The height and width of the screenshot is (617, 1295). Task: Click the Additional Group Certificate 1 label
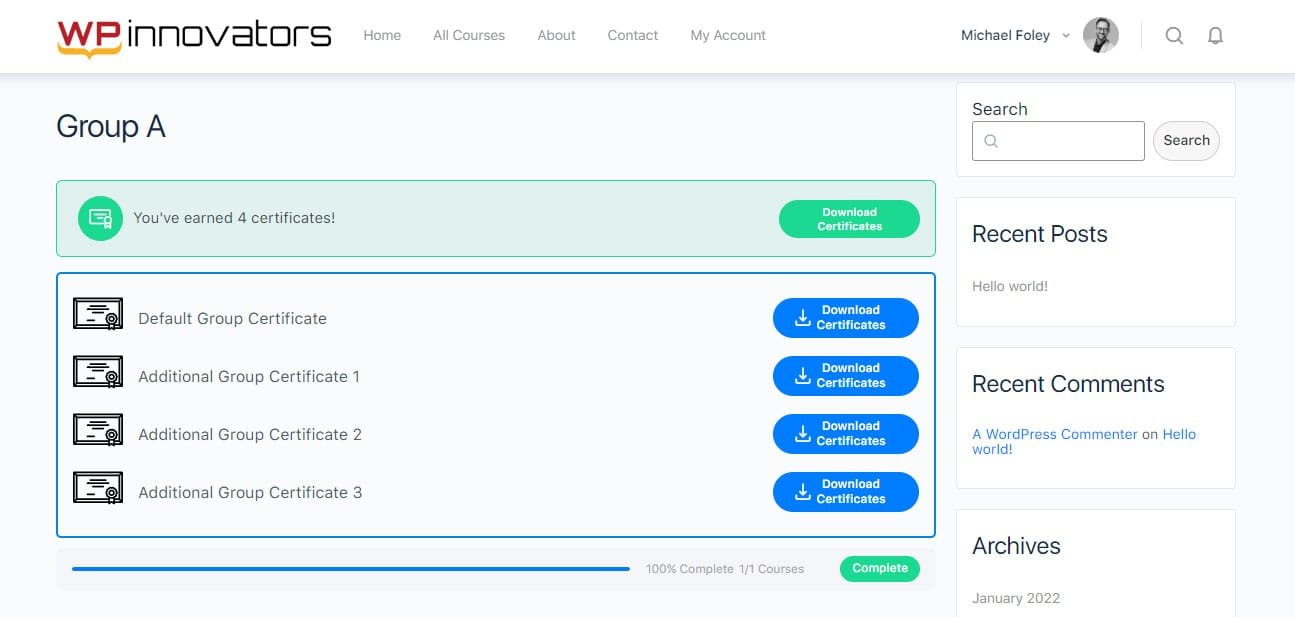(249, 376)
